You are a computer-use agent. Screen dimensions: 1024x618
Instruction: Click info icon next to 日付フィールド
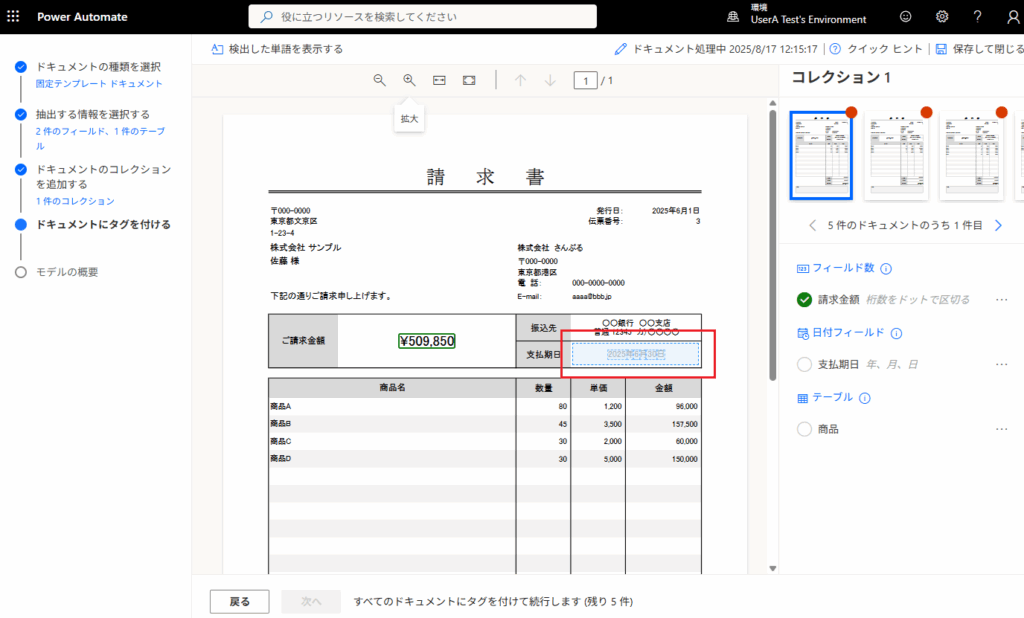(896, 333)
